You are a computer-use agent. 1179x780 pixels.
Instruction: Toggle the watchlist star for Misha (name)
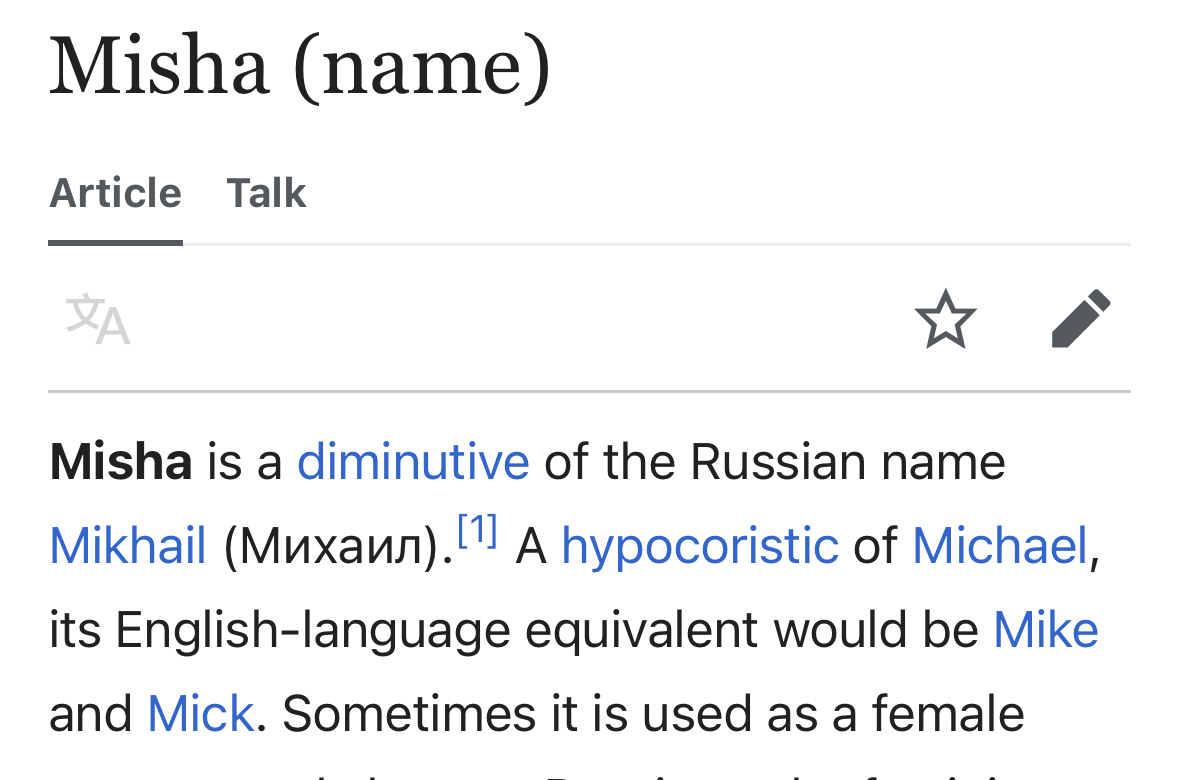coord(945,318)
